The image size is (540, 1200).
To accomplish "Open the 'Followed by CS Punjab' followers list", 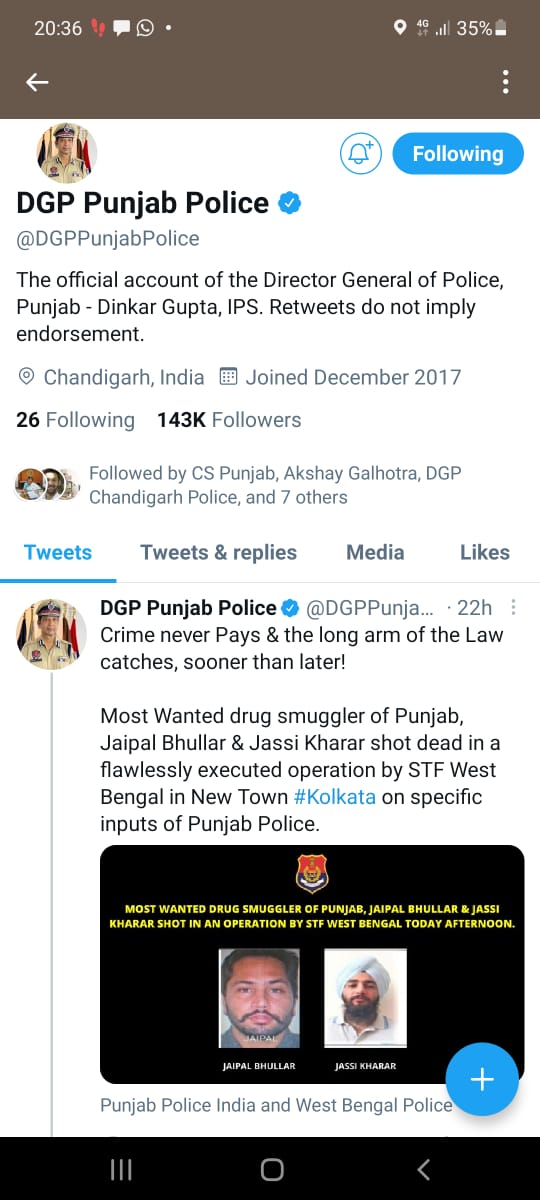I will click(238, 484).
